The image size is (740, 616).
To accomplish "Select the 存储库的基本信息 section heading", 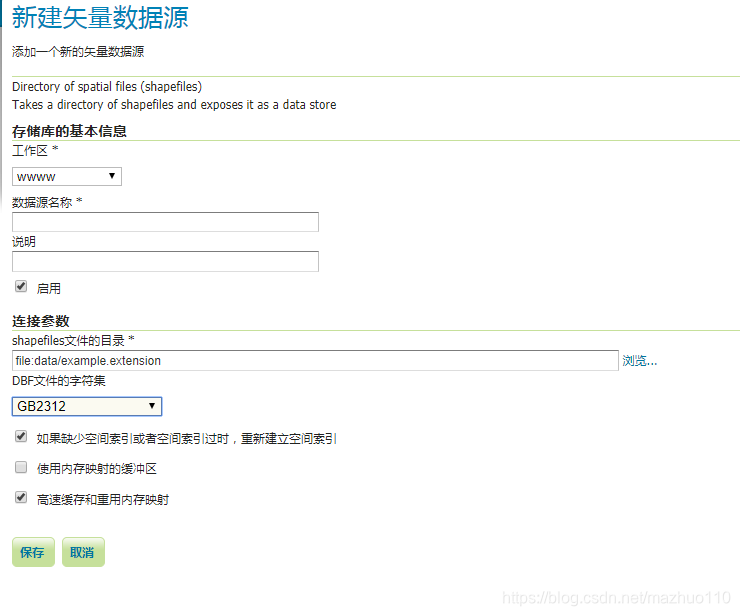I will coord(69,131).
